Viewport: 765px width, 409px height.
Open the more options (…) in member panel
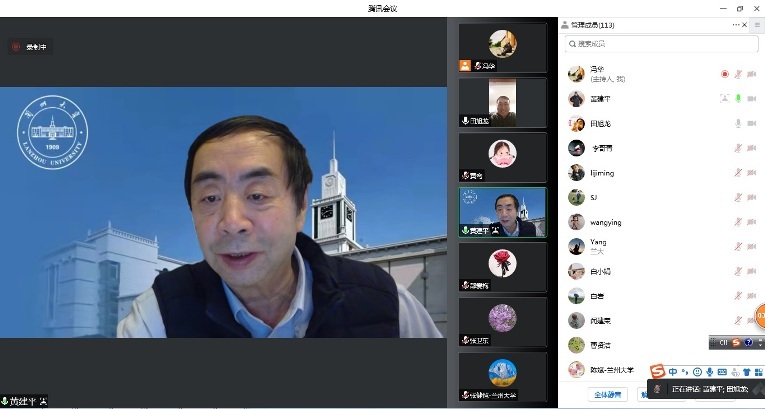(x=736, y=25)
